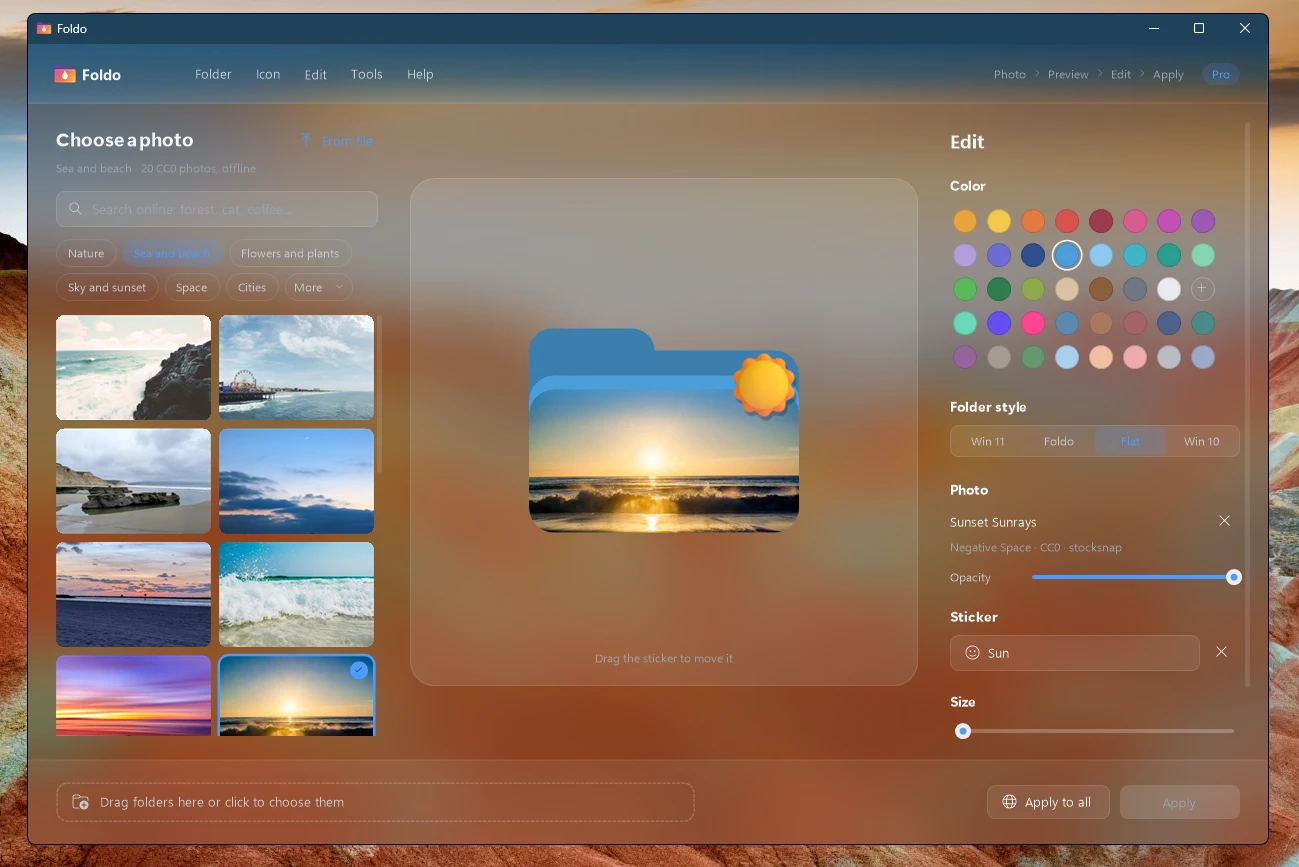Go to the Preview step in the breadcrumb
Screen dimensions: 1299x867
point(1068,75)
